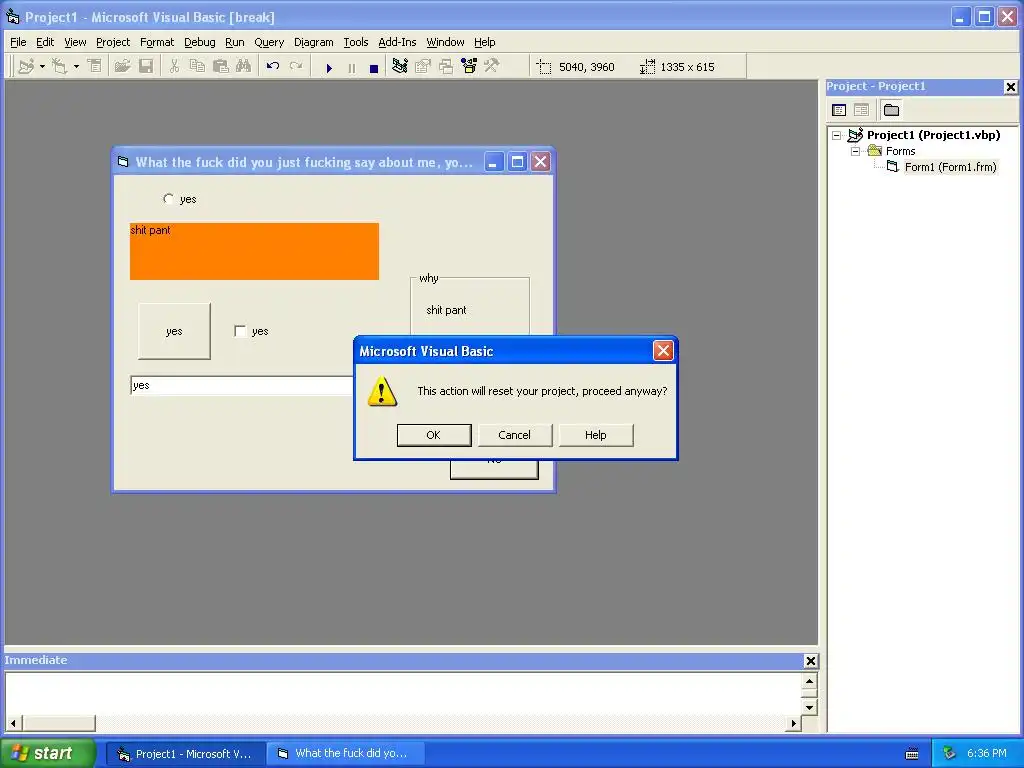
Task: Click the Find binoculars icon
Action: tap(244, 67)
